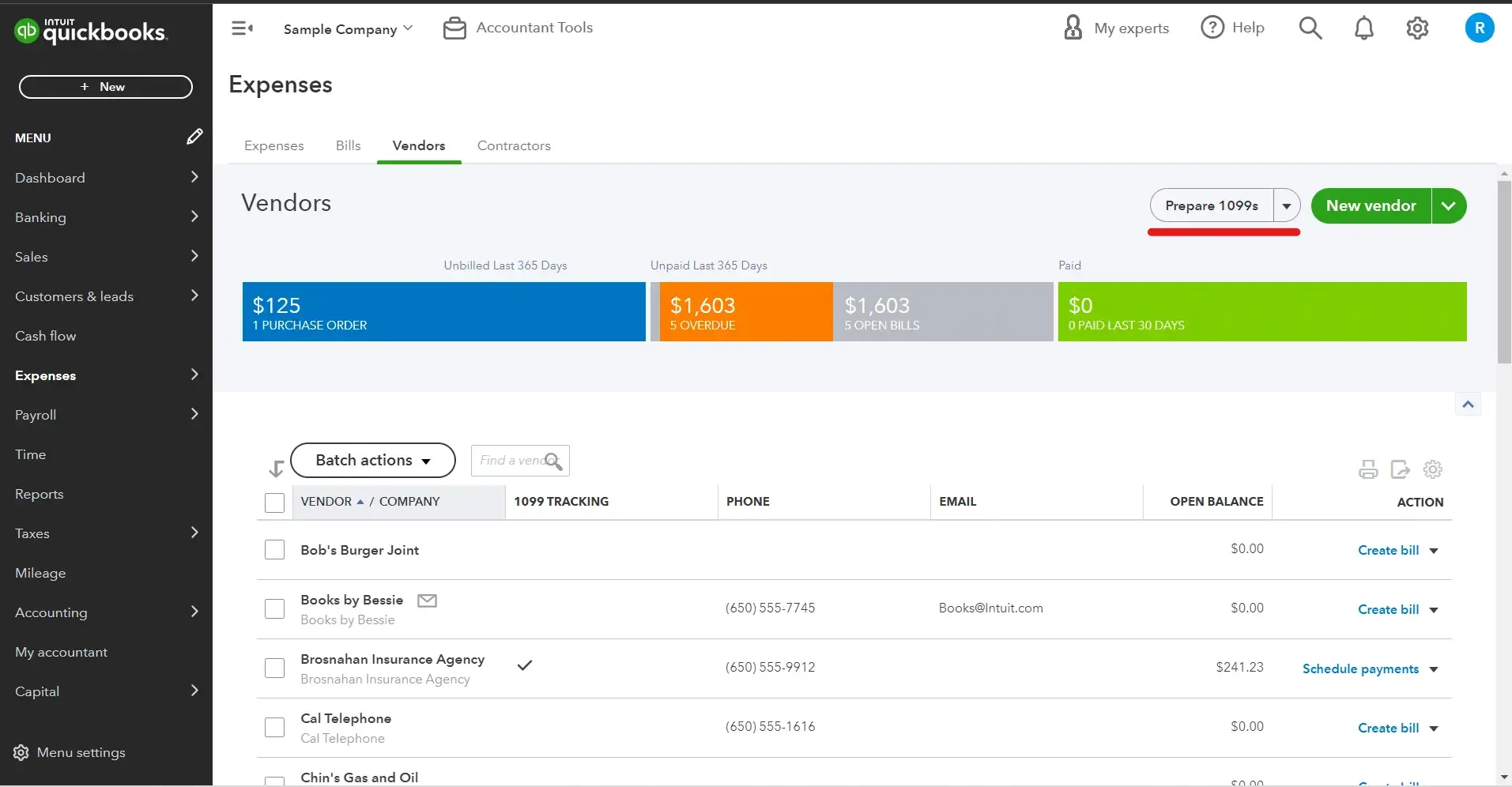Expand Payroll submenu arrow
1512x787 pixels.
pyautogui.click(x=194, y=414)
